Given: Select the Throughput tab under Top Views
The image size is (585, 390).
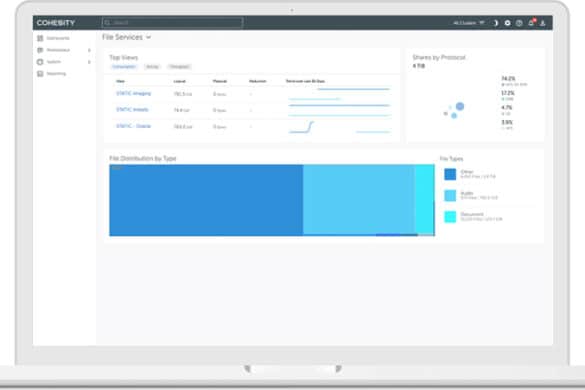Looking at the screenshot, I should coord(179,66).
